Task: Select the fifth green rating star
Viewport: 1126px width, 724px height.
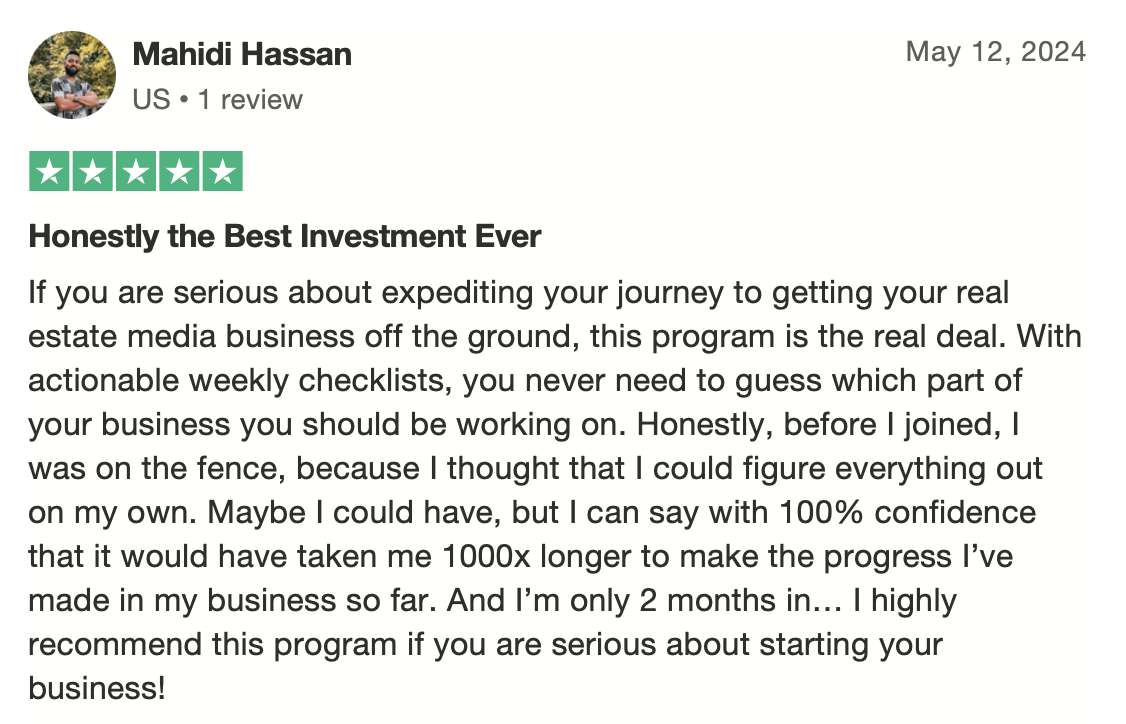Action: 223,171
